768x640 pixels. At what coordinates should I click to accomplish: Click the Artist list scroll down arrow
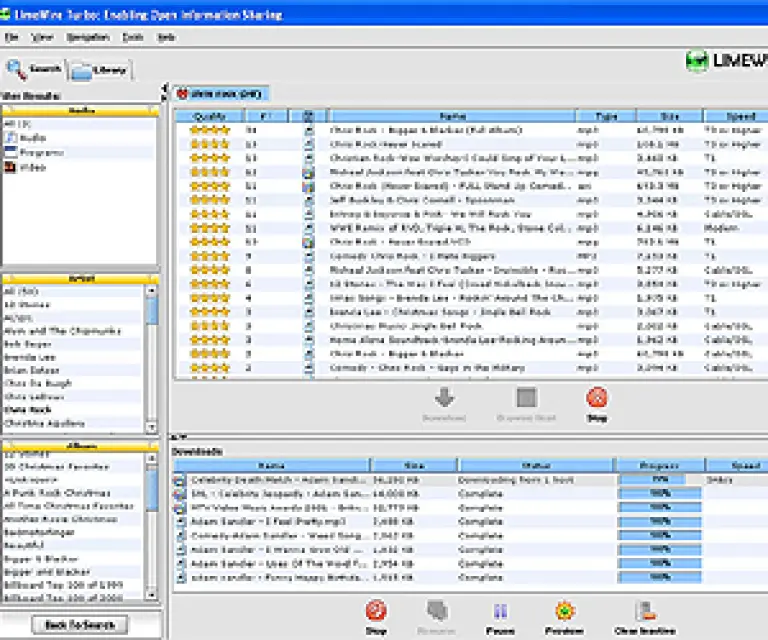tap(151, 427)
